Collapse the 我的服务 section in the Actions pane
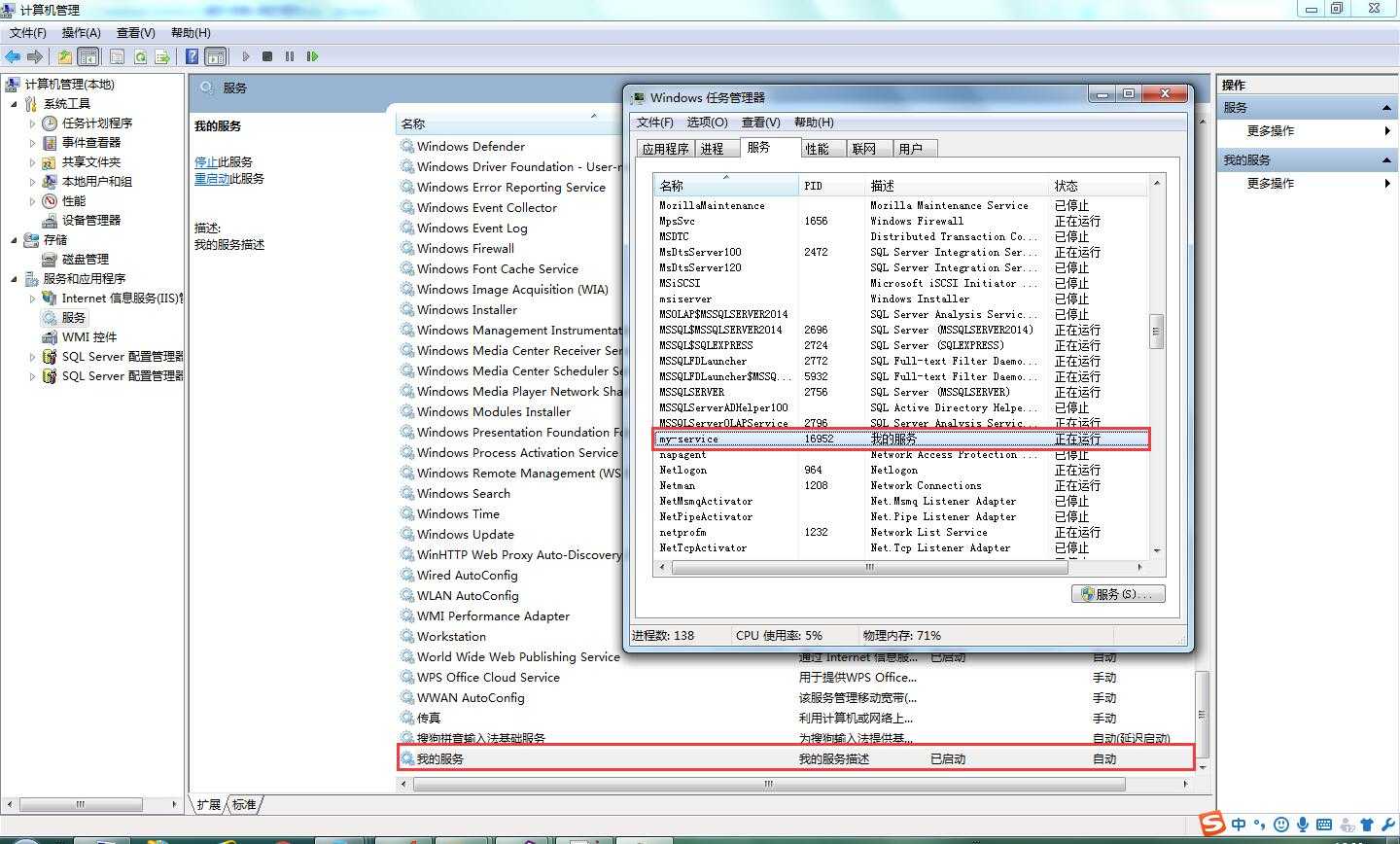 click(x=1386, y=159)
